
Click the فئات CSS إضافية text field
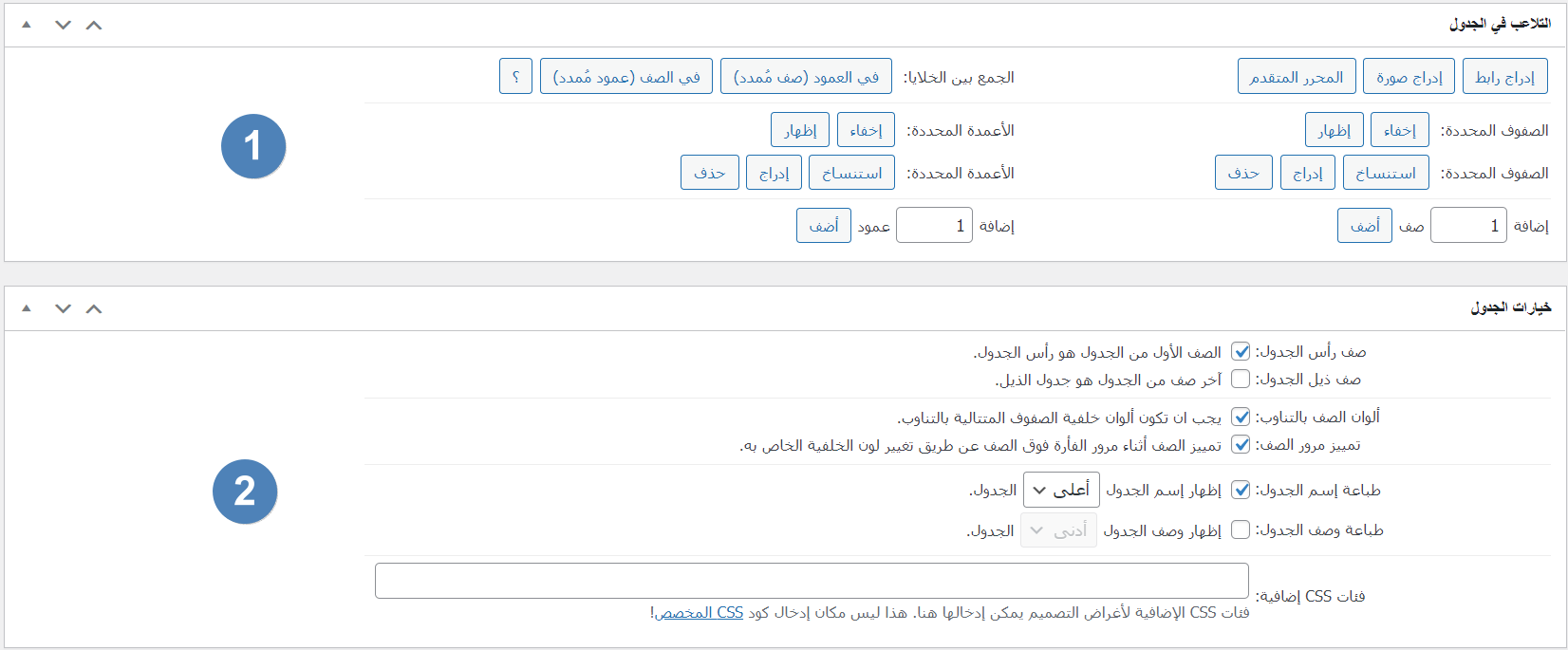point(812,581)
